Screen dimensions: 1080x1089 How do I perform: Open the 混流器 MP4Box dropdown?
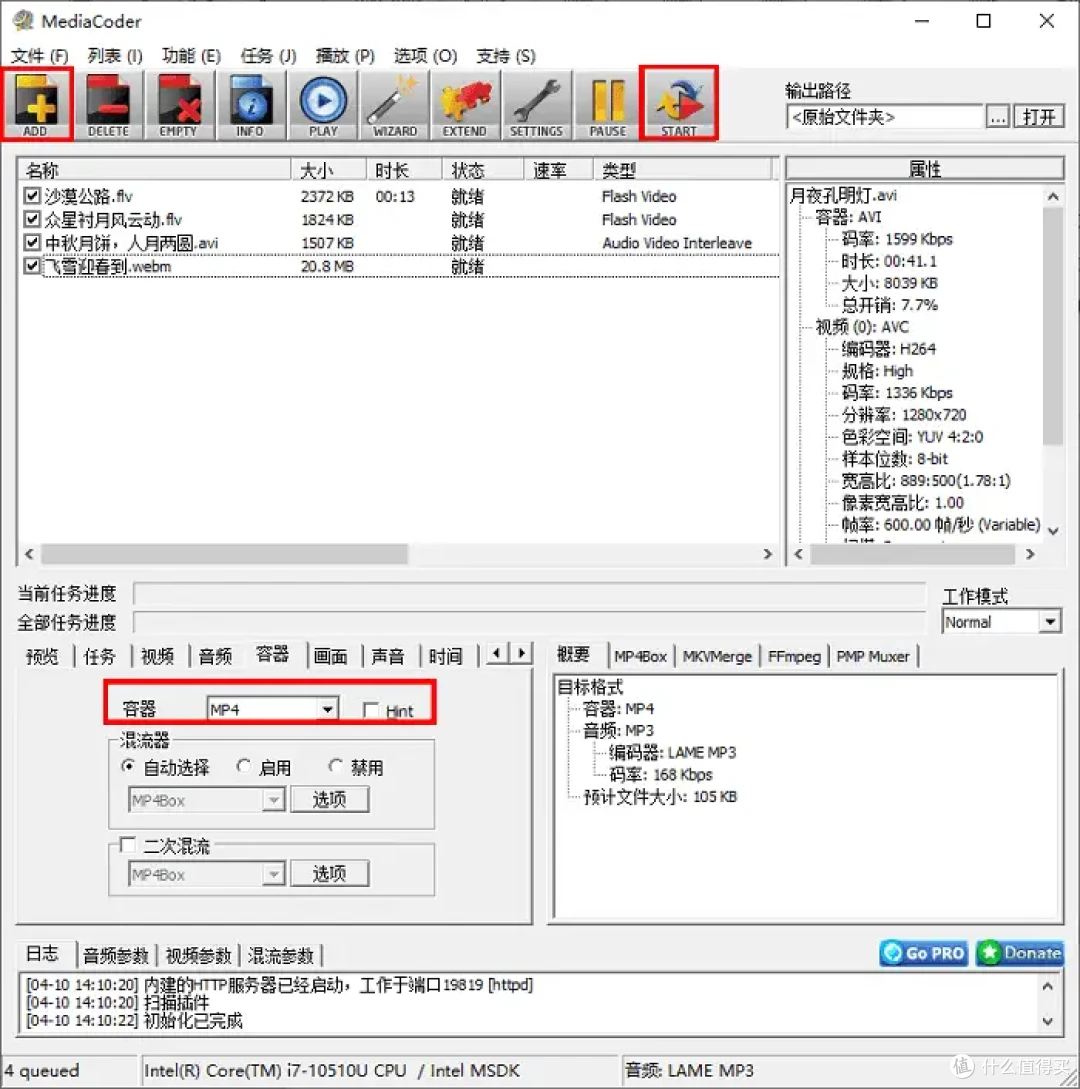point(206,800)
